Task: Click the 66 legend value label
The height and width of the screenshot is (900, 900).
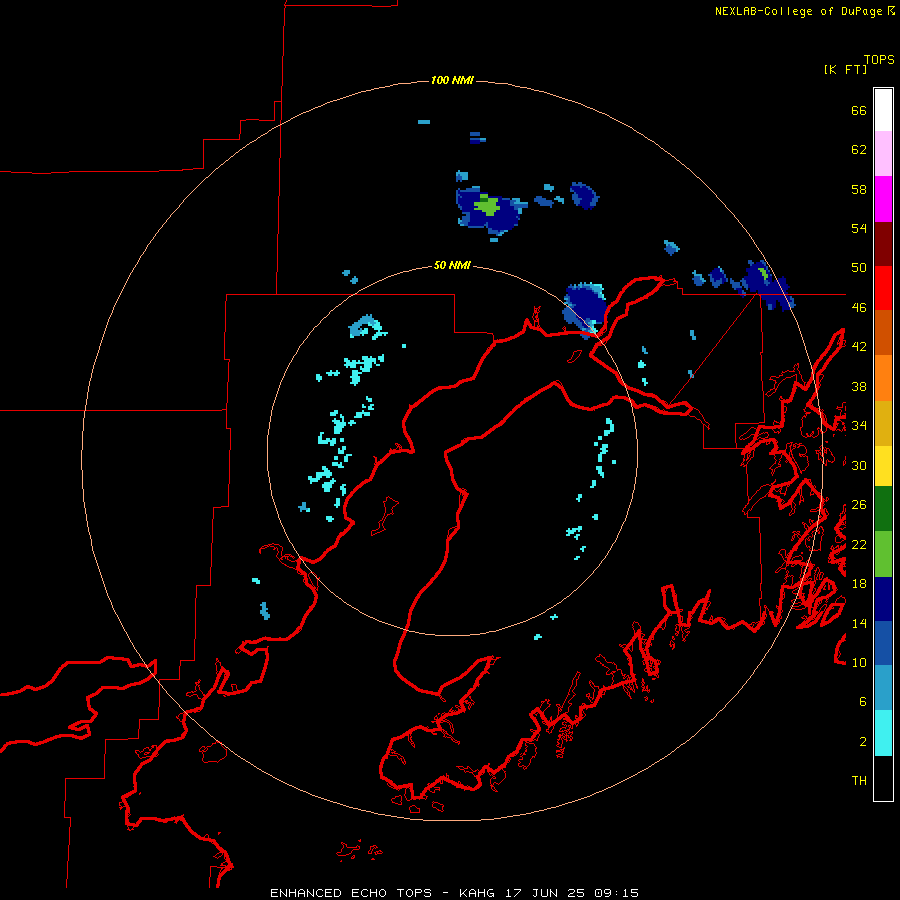Action: tap(859, 110)
